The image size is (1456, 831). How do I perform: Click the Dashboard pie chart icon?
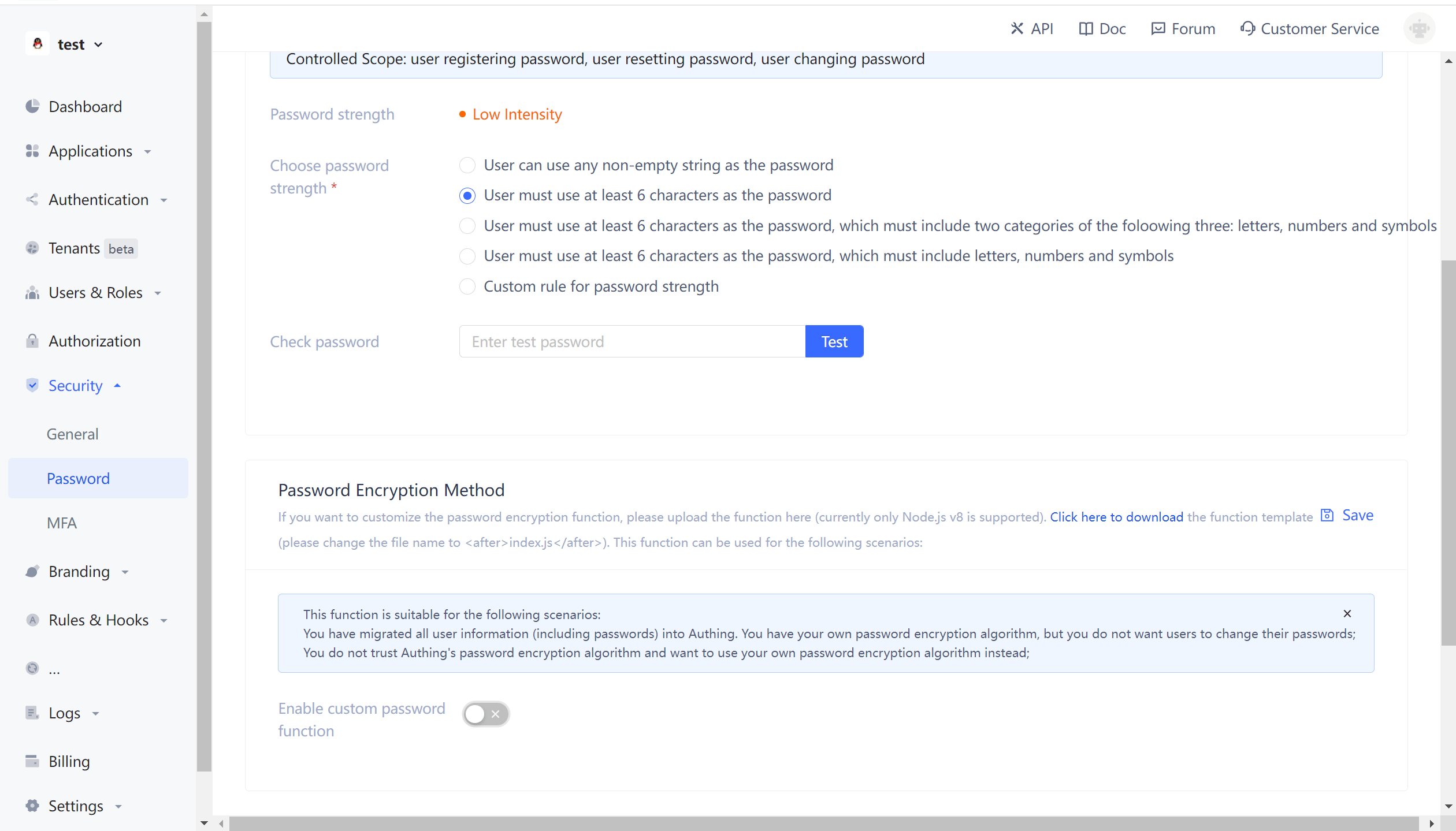[32, 106]
